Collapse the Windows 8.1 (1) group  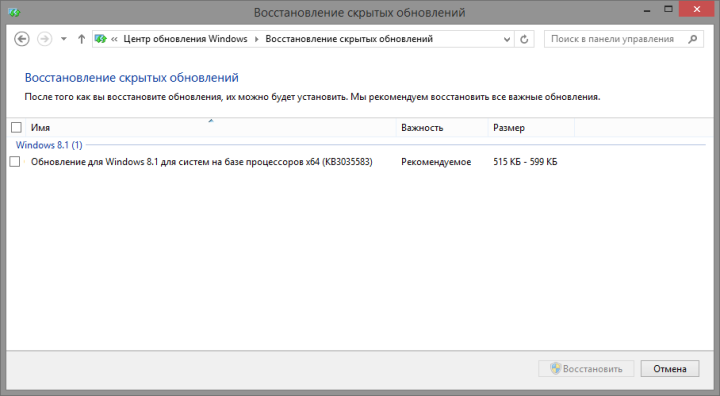(49, 145)
